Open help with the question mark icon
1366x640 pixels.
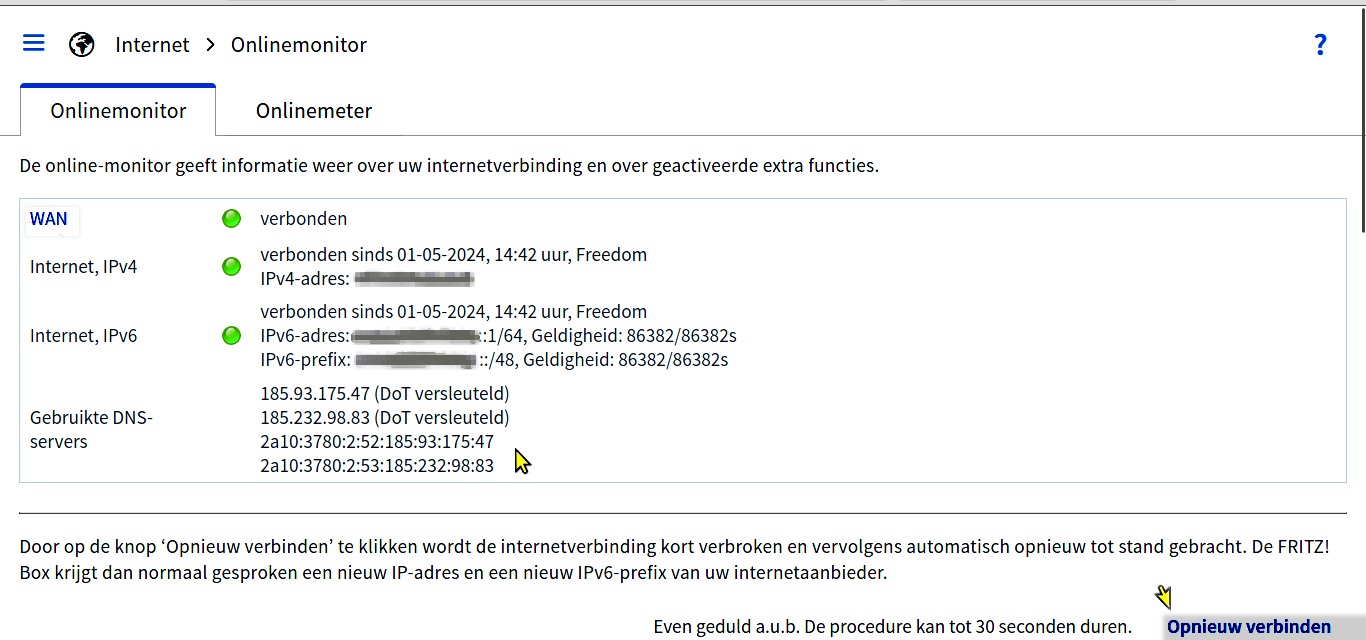(1320, 44)
